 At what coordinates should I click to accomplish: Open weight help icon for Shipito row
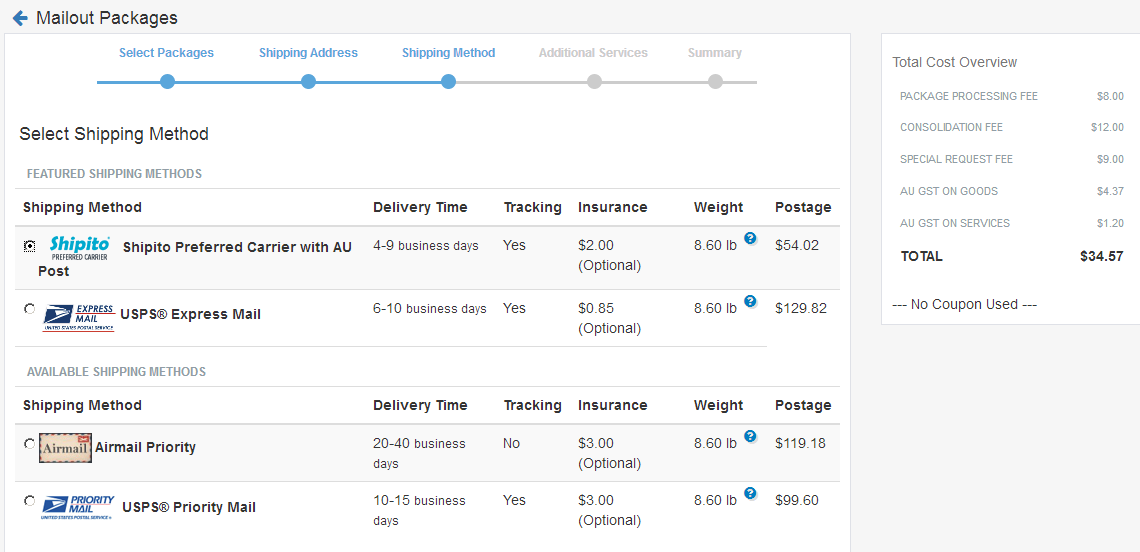(x=750, y=238)
